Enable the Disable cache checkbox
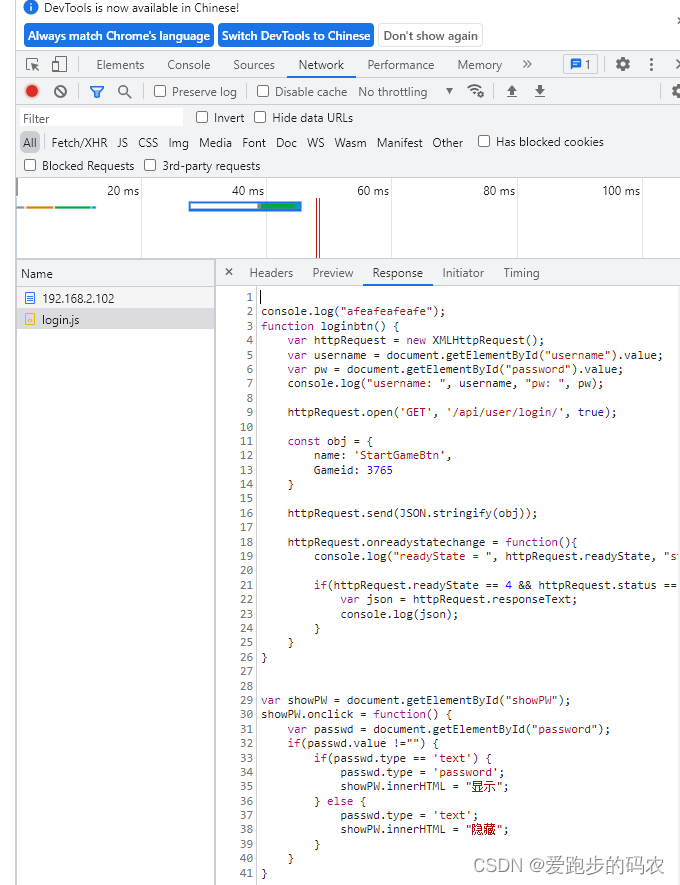This screenshot has width=680, height=885. (263, 91)
